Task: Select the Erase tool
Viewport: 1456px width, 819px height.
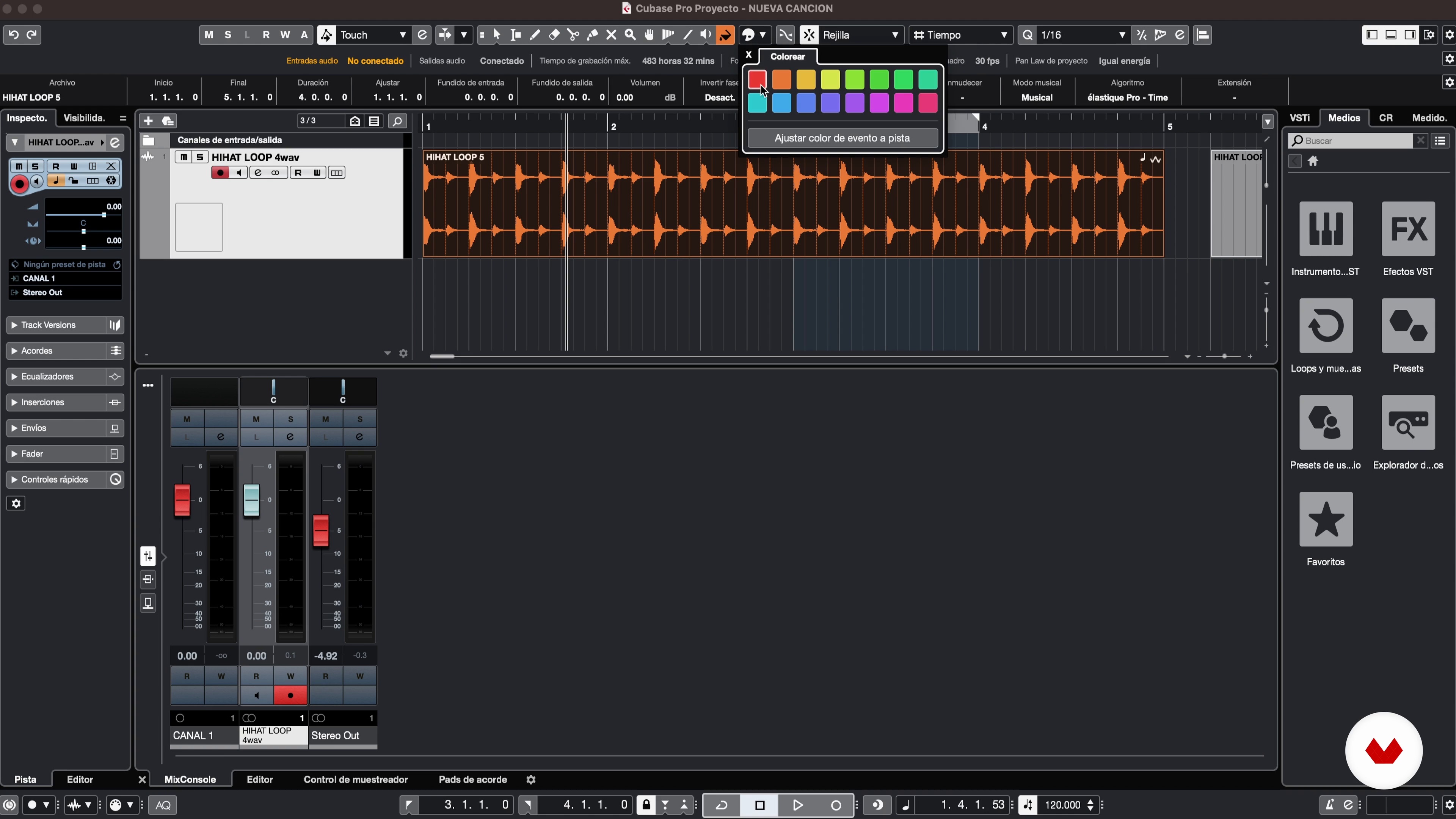Action: (554, 35)
